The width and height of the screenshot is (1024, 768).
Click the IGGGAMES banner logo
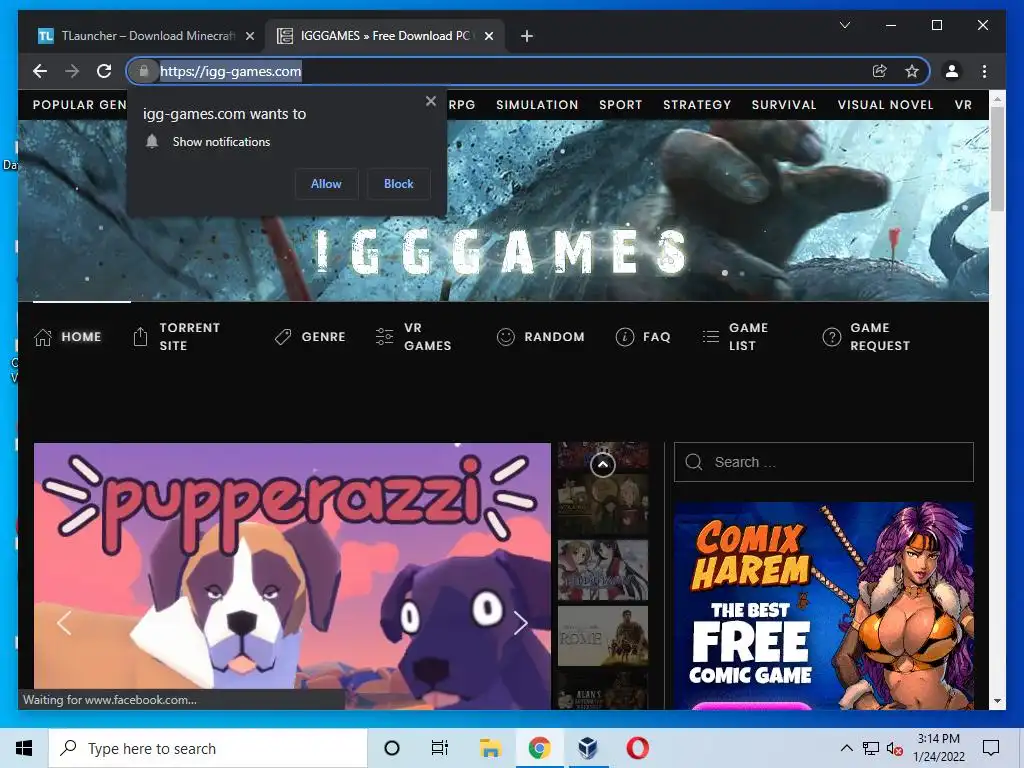[502, 251]
